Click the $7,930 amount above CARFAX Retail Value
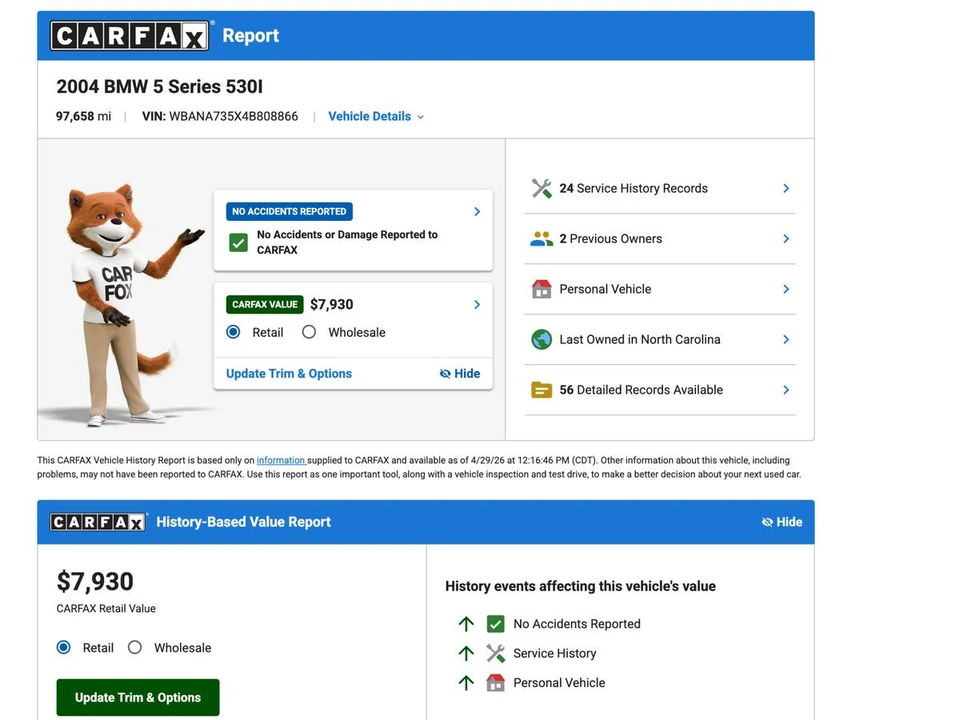The image size is (955, 720). [95, 582]
